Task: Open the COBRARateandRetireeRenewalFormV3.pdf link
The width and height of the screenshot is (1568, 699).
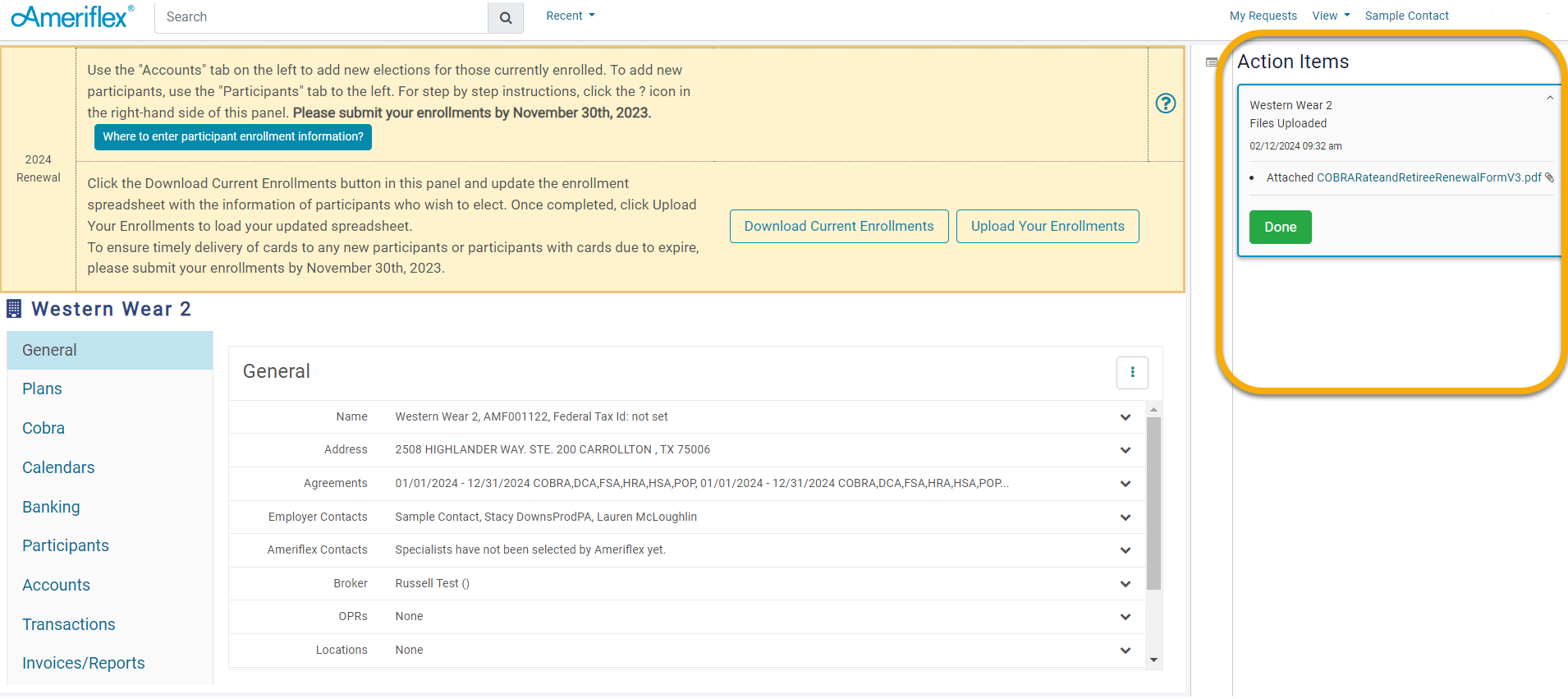Action: click(x=1428, y=177)
